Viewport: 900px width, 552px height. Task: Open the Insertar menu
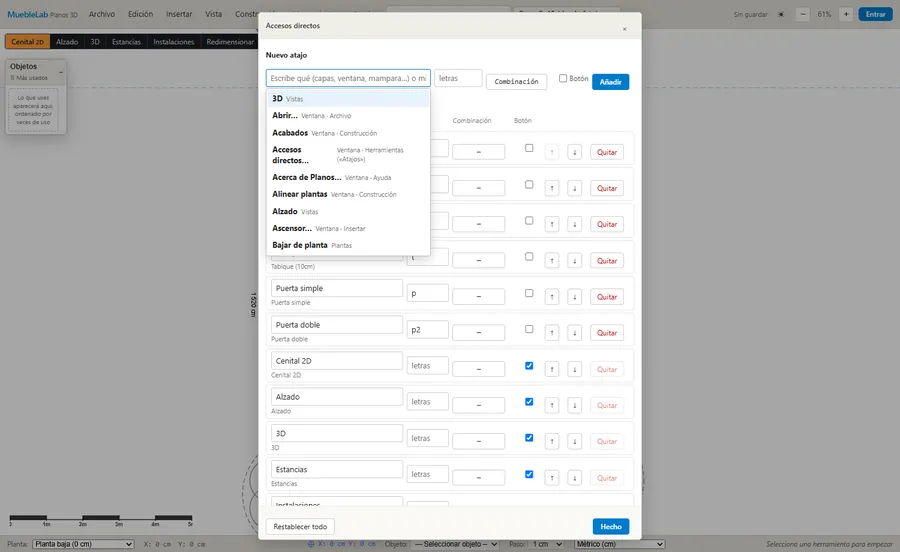tap(179, 14)
